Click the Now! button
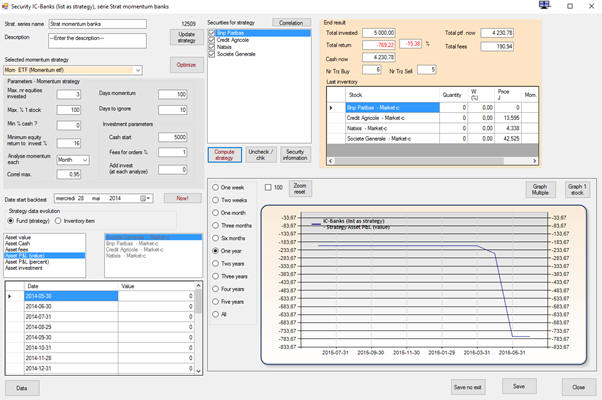This screenshot has height=400, width=602. (183, 198)
